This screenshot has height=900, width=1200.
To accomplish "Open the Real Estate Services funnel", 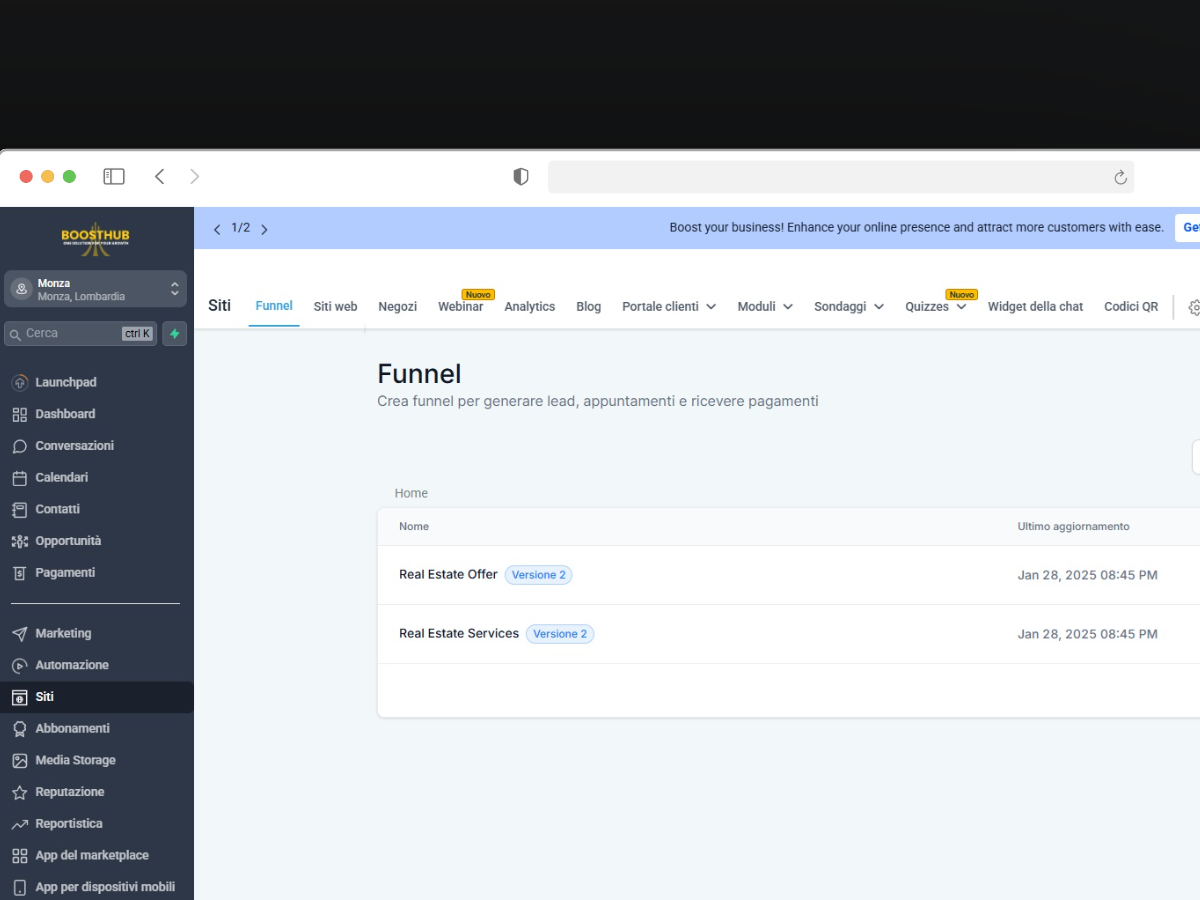I will [x=458, y=634].
